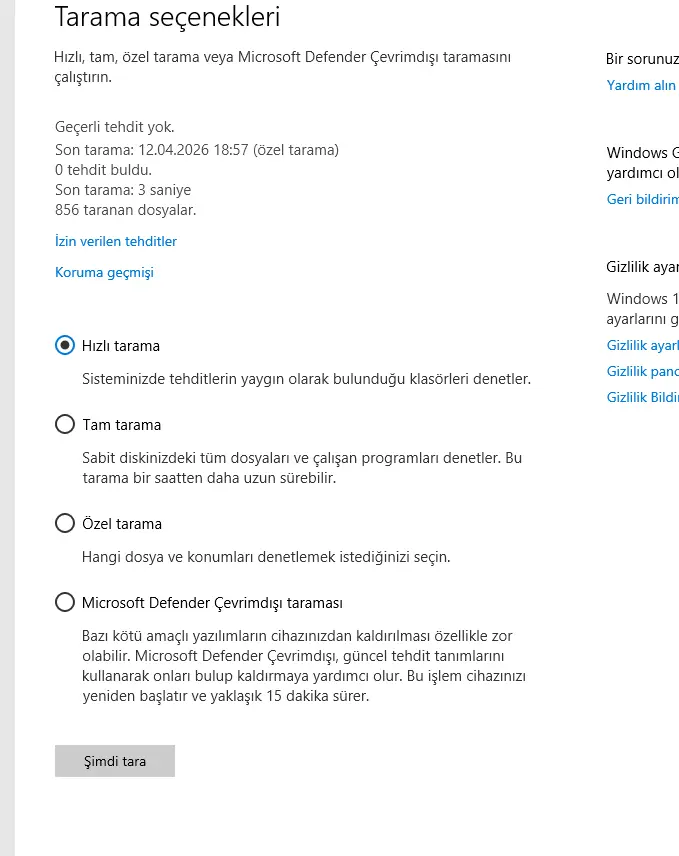Click the Hızlı tarama label text

coord(121,346)
